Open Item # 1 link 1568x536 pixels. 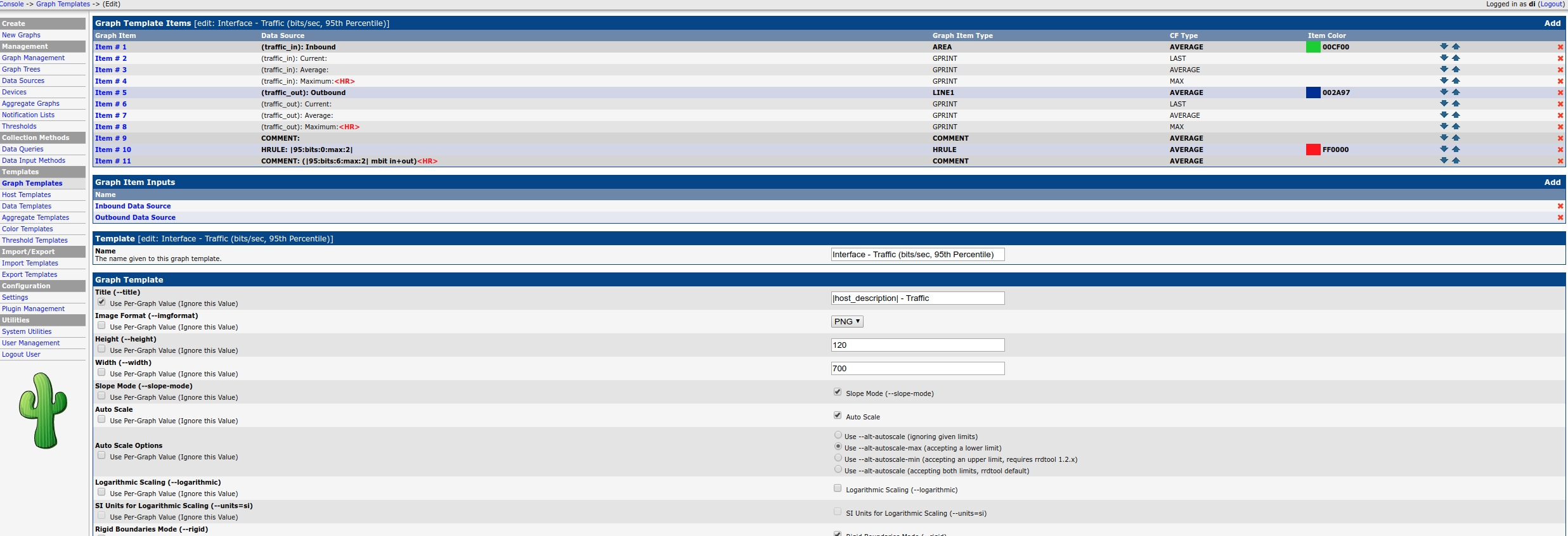pyautogui.click(x=111, y=47)
